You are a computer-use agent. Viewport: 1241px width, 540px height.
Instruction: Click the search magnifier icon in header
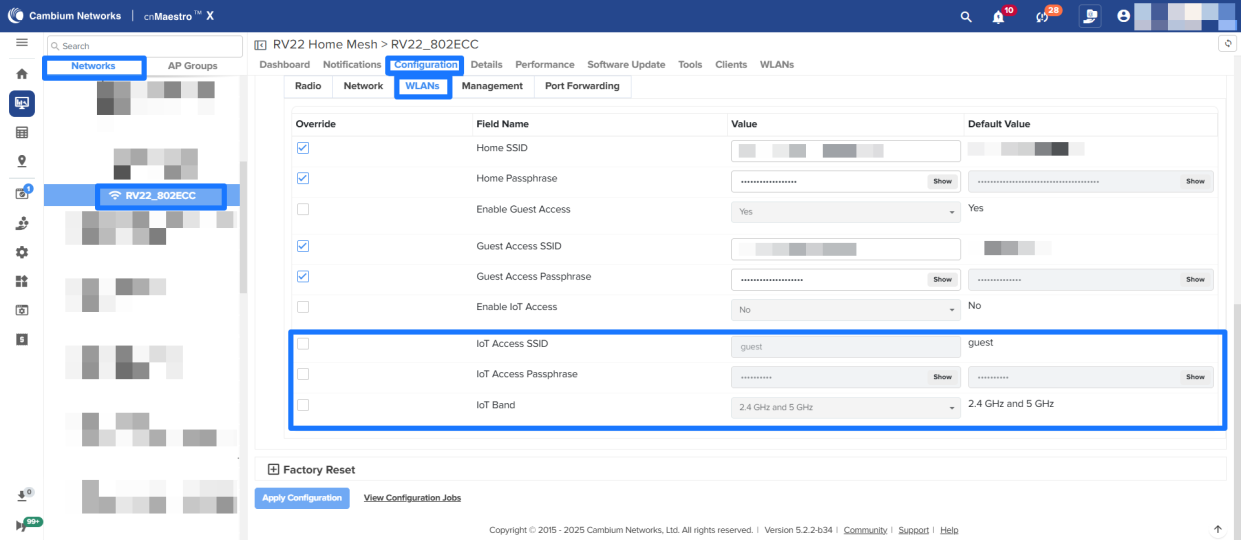965,16
